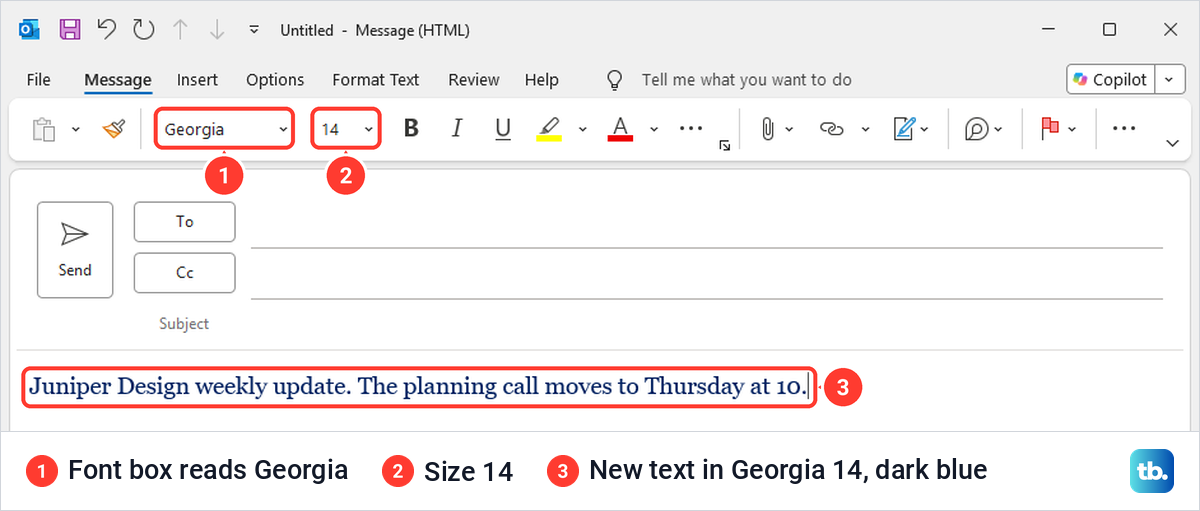Switch to the Options tab

pyautogui.click(x=275, y=80)
